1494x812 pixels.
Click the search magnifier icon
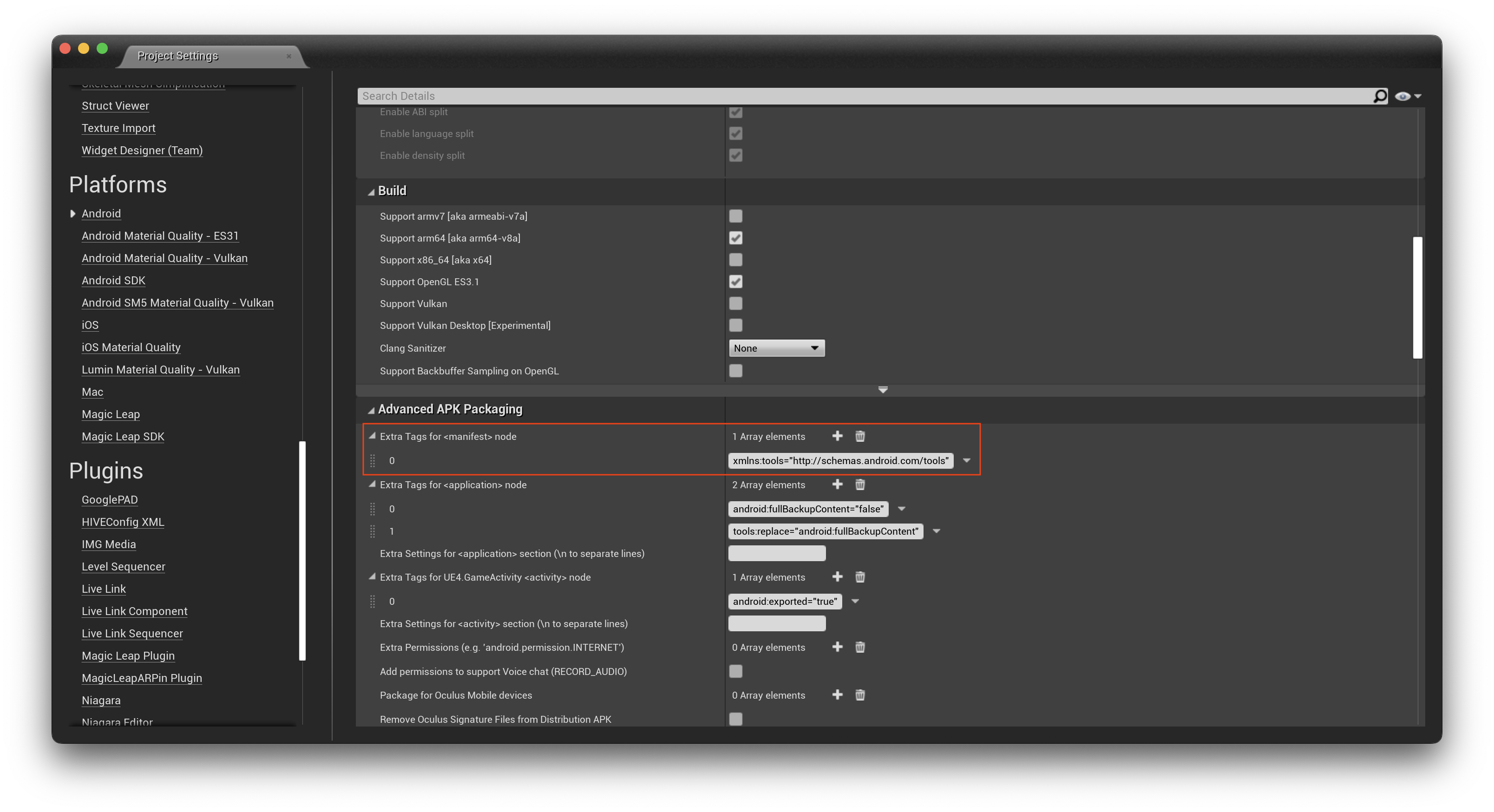click(x=1380, y=96)
